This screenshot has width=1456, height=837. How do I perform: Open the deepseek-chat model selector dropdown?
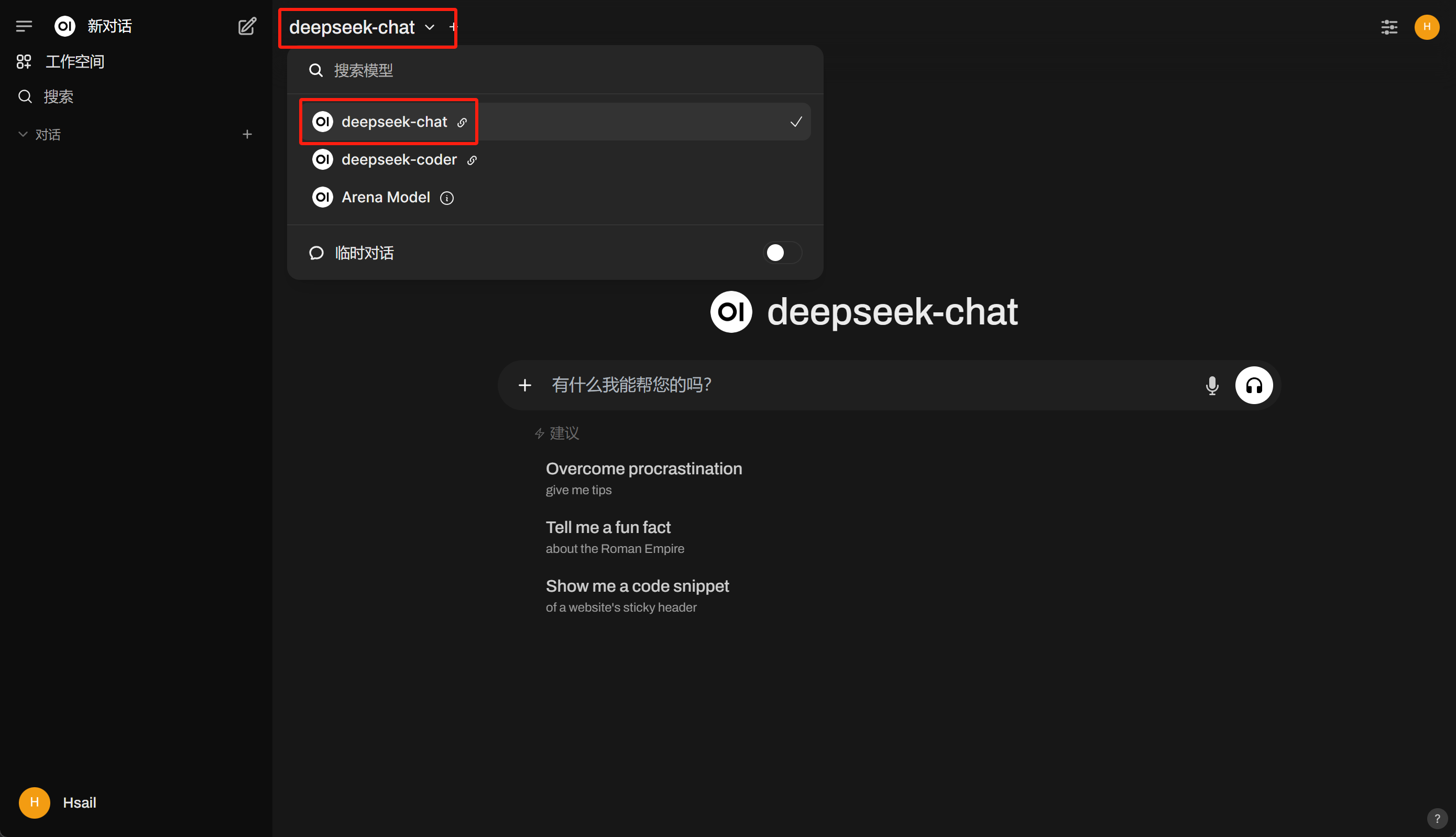tap(362, 27)
